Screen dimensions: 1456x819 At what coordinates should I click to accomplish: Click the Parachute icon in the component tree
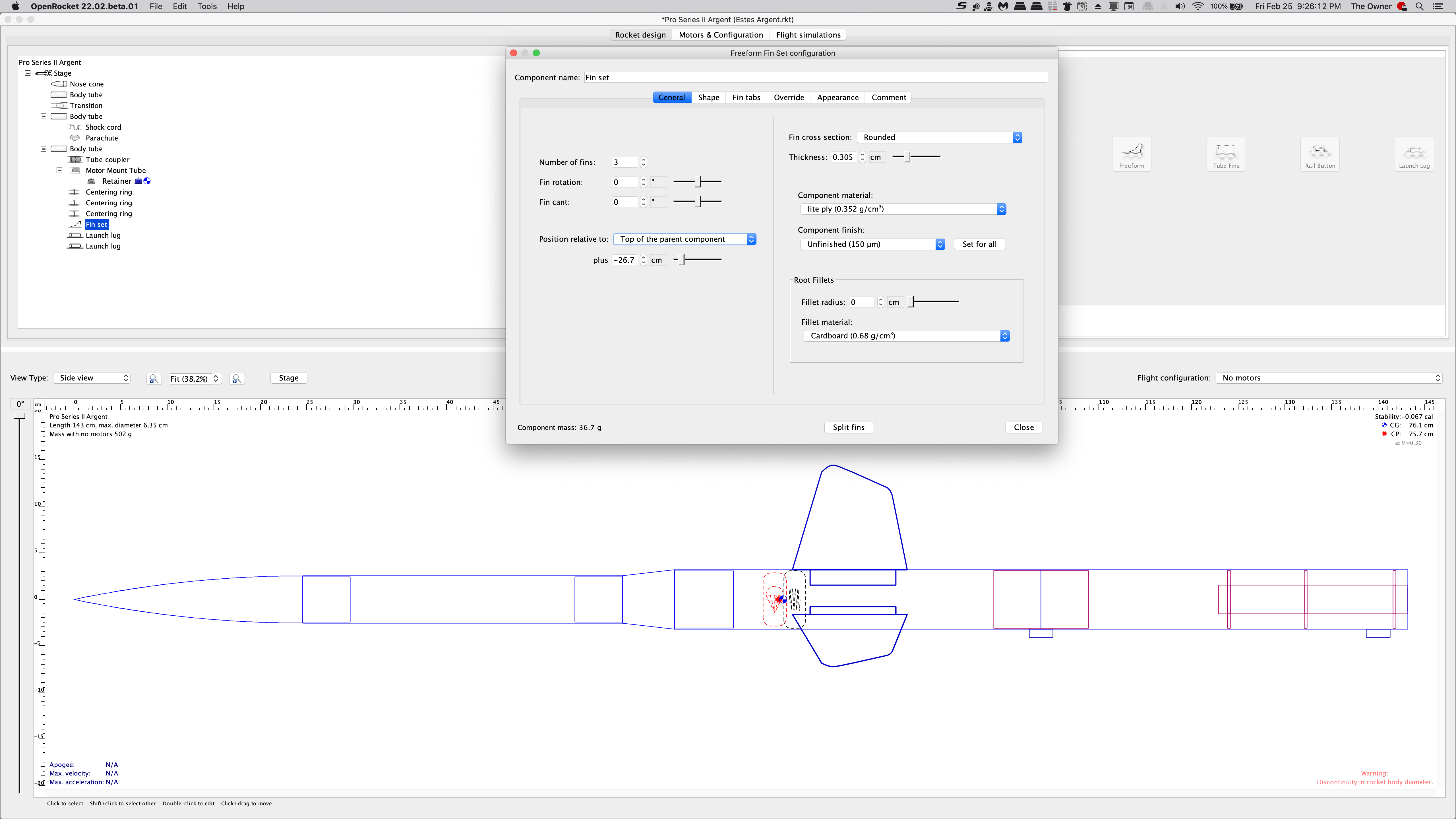coord(74,138)
